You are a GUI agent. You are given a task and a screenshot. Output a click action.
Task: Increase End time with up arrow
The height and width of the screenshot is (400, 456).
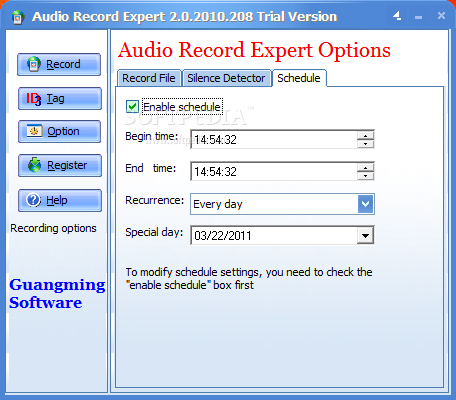(366, 167)
